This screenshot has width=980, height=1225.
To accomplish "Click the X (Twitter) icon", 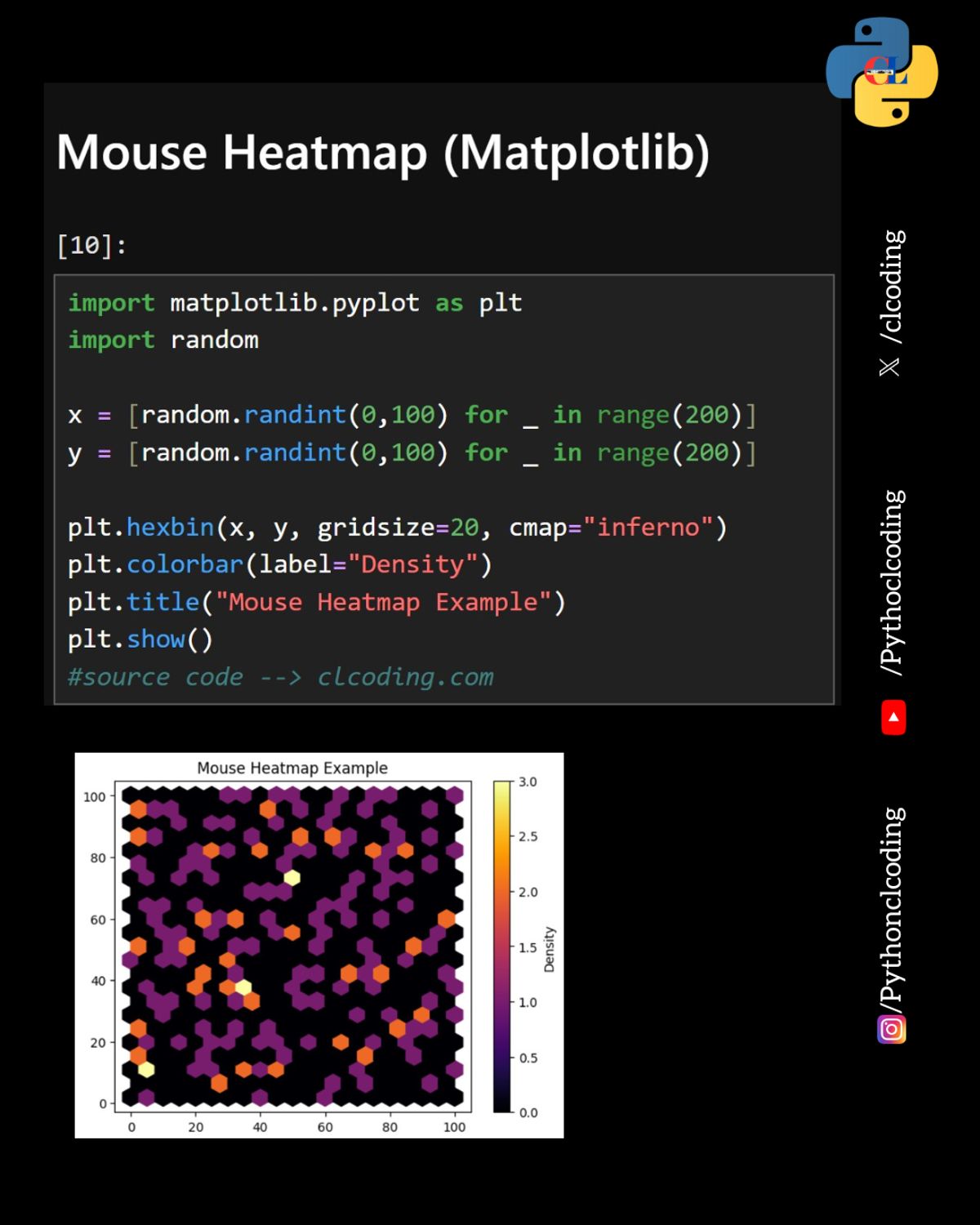I will [x=889, y=367].
